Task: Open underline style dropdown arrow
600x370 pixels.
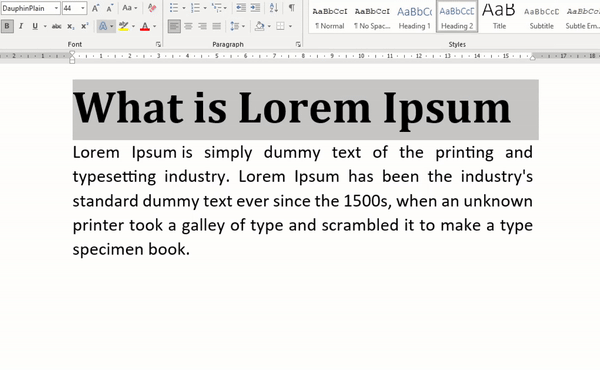Action: click(x=45, y=26)
